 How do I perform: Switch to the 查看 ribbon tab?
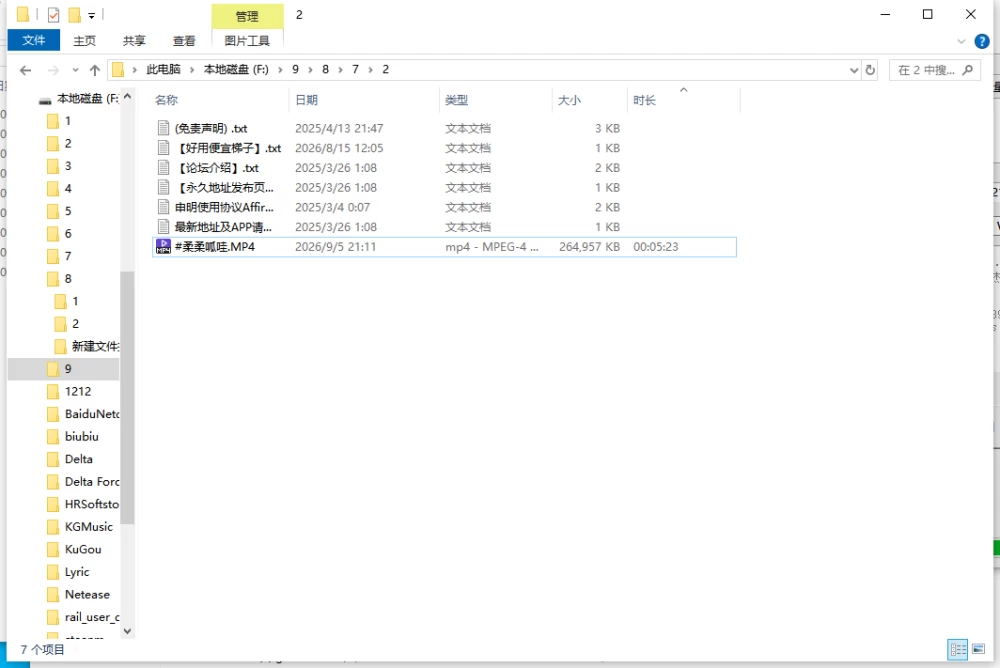pyautogui.click(x=184, y=41)
